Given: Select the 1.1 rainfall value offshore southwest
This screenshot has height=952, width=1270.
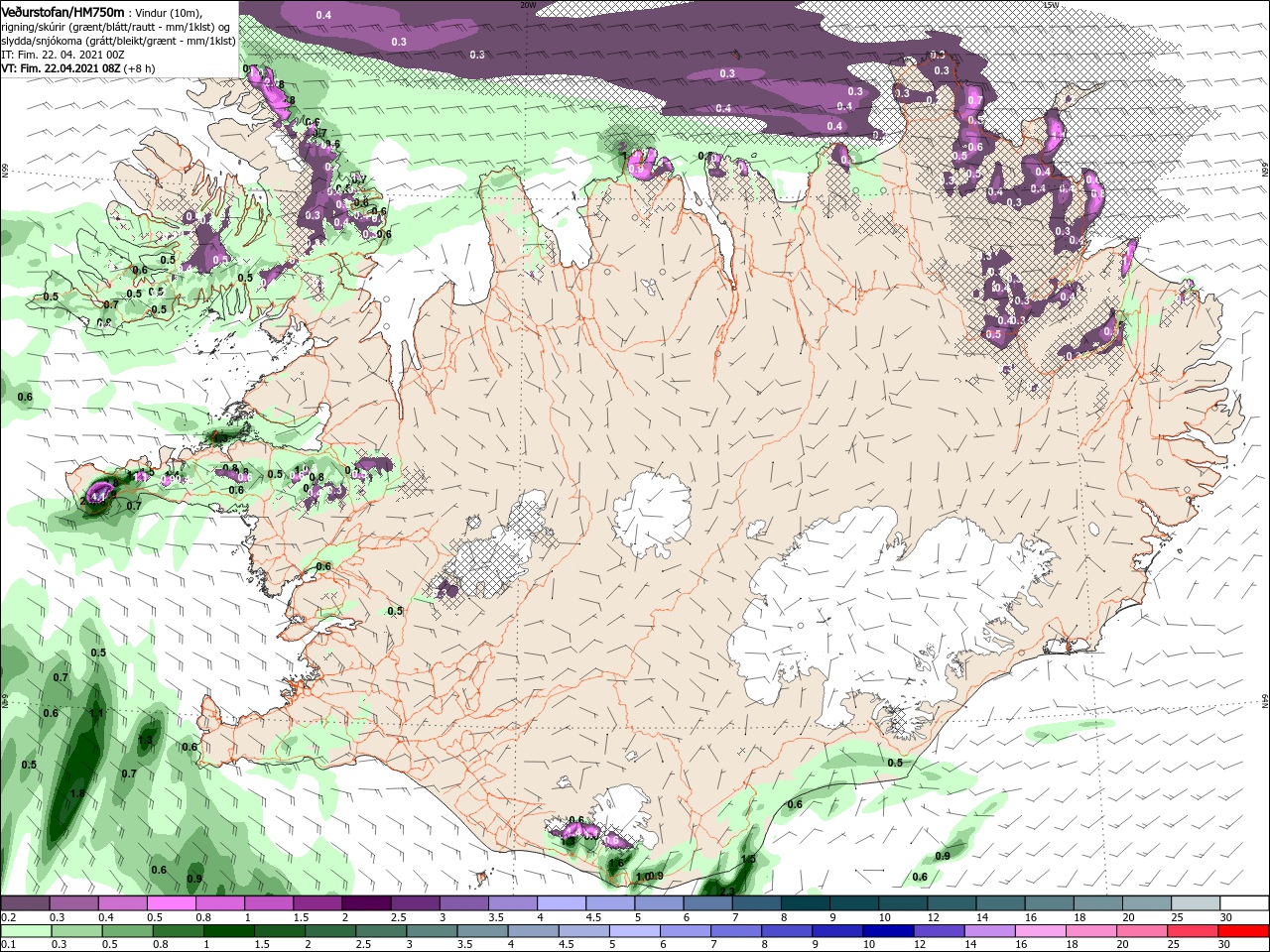Looking at the screenshot, I should click(x=97, y=713).
